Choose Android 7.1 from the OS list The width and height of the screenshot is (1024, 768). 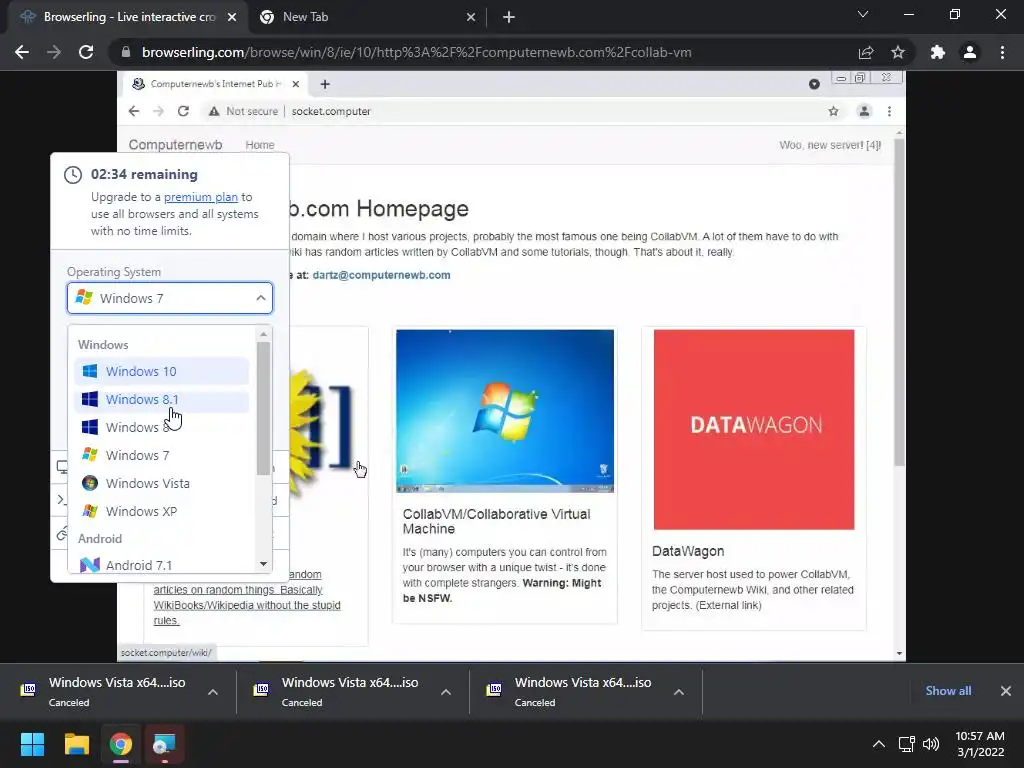(161, 565)
